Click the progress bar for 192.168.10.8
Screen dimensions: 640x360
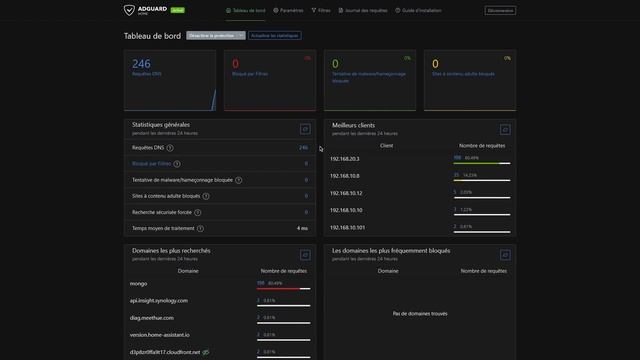[482, 180]
